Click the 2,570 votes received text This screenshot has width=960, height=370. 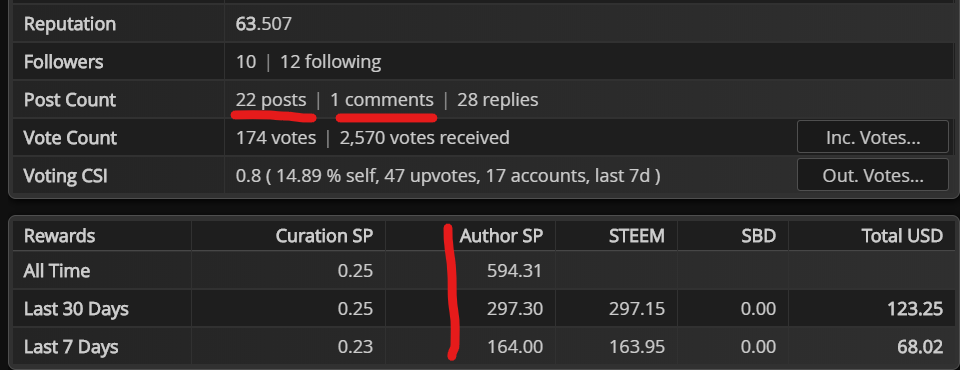(424, 138)
